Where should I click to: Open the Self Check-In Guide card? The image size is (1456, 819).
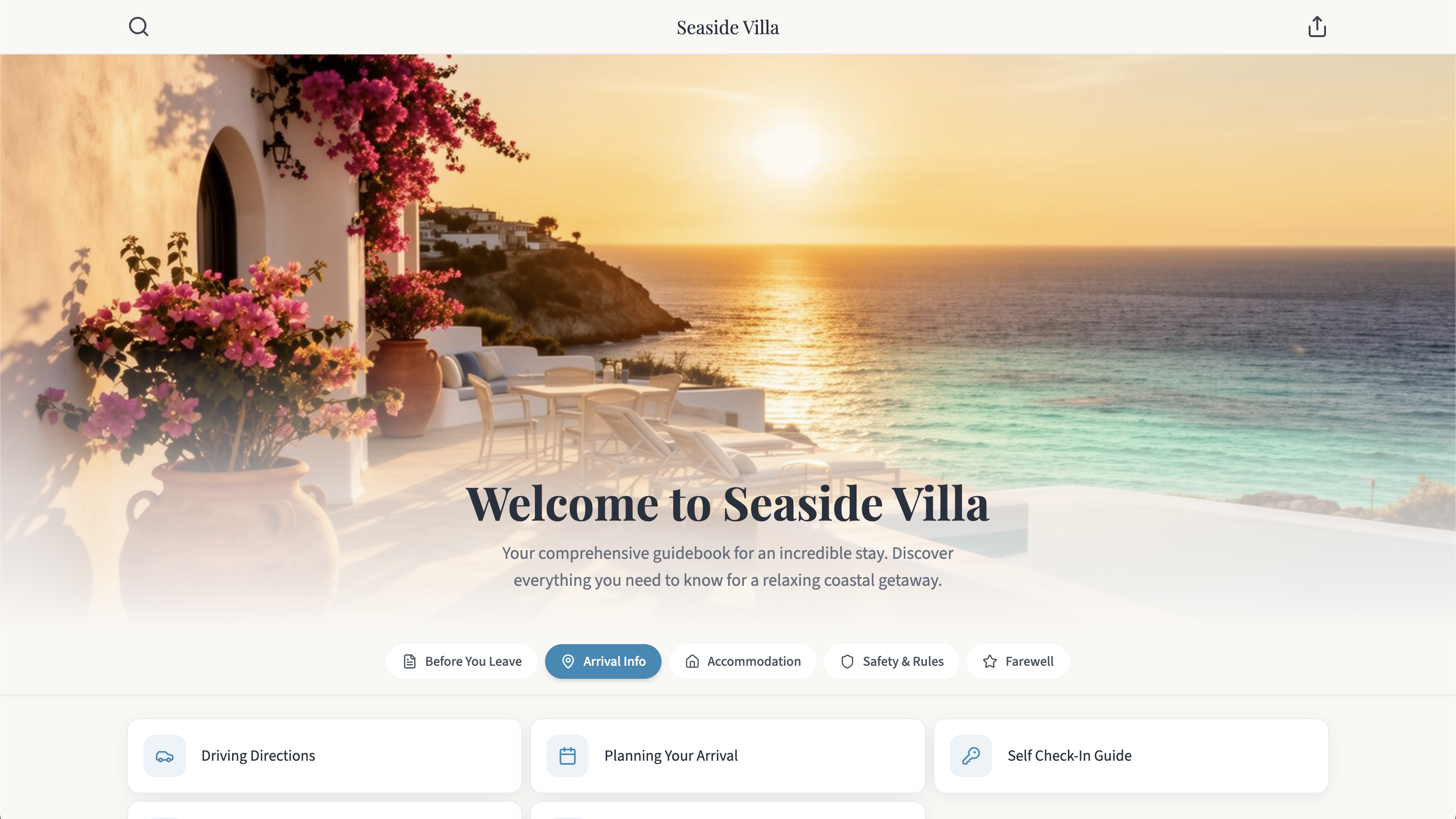(x=1131, y=756)
